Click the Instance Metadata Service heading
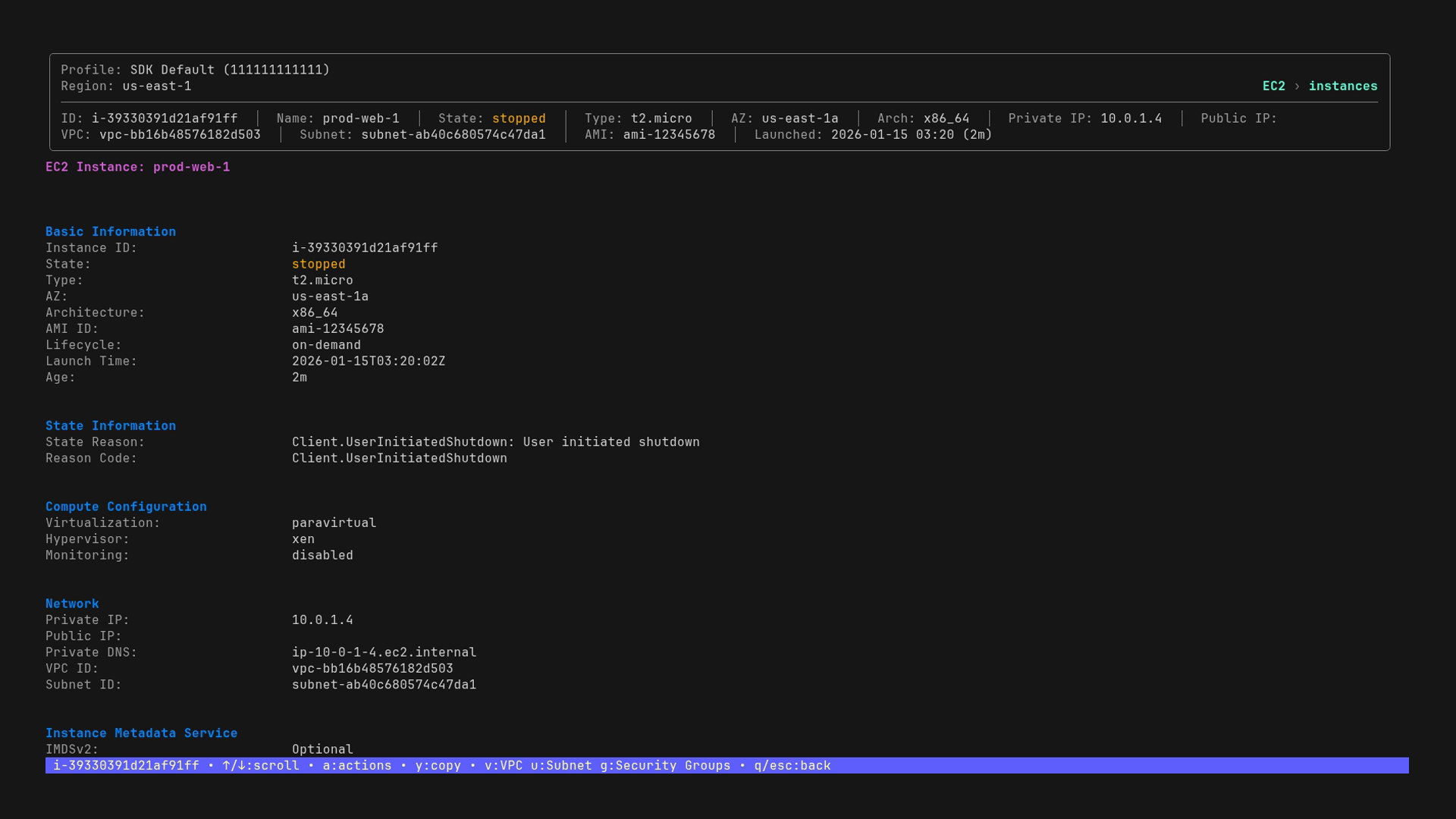The width and height of the screenshot is (1456, 819). [x=142, y=733]
